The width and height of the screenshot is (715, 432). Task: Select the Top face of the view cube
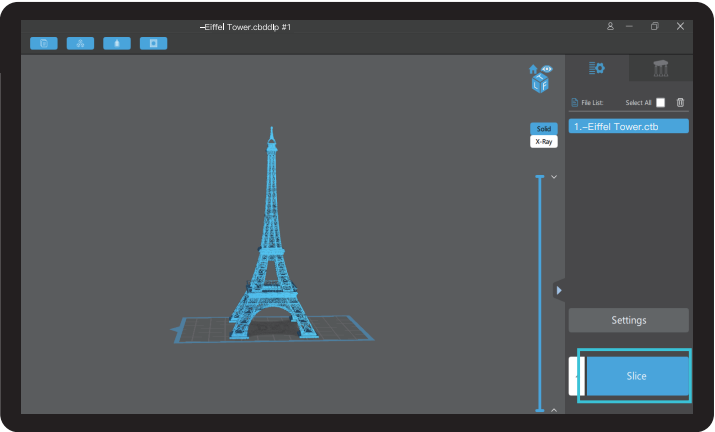coord(540,77)
